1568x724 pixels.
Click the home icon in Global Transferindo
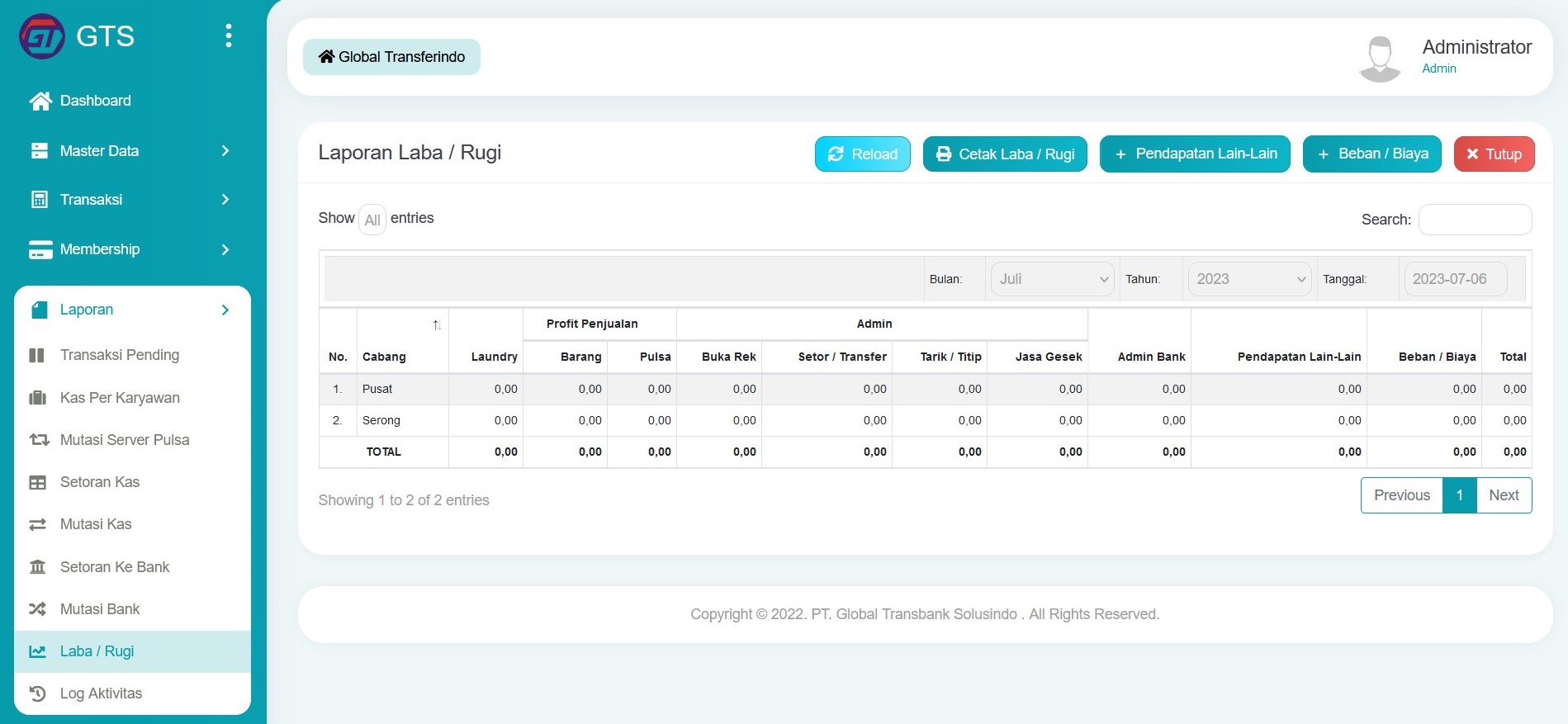click(x=326, y=57)
